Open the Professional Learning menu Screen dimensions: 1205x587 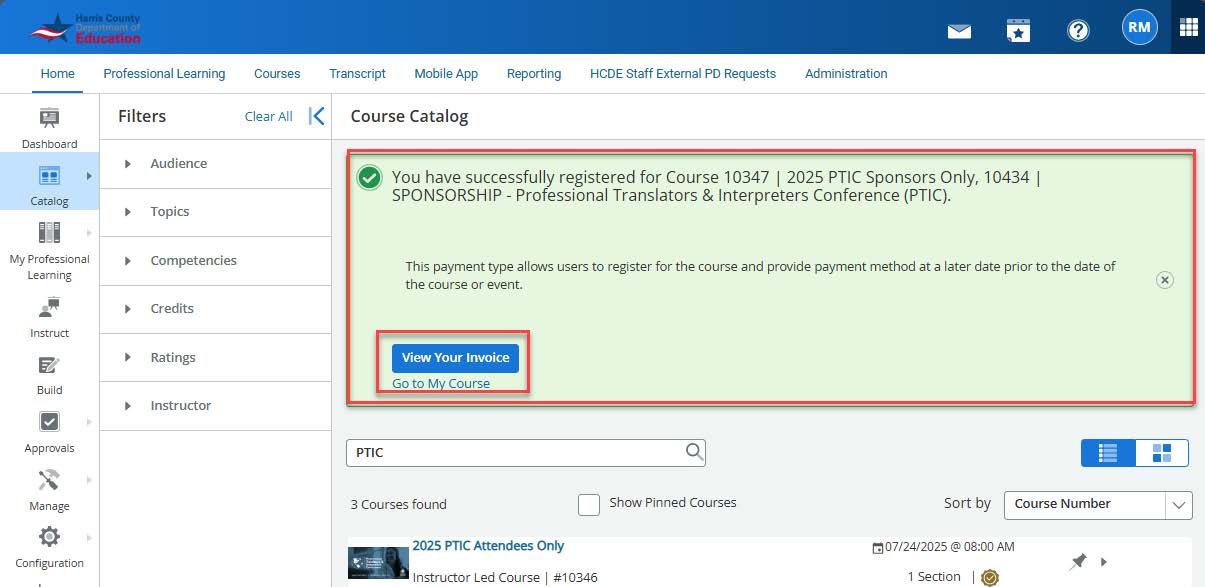[x=164, y=73]
